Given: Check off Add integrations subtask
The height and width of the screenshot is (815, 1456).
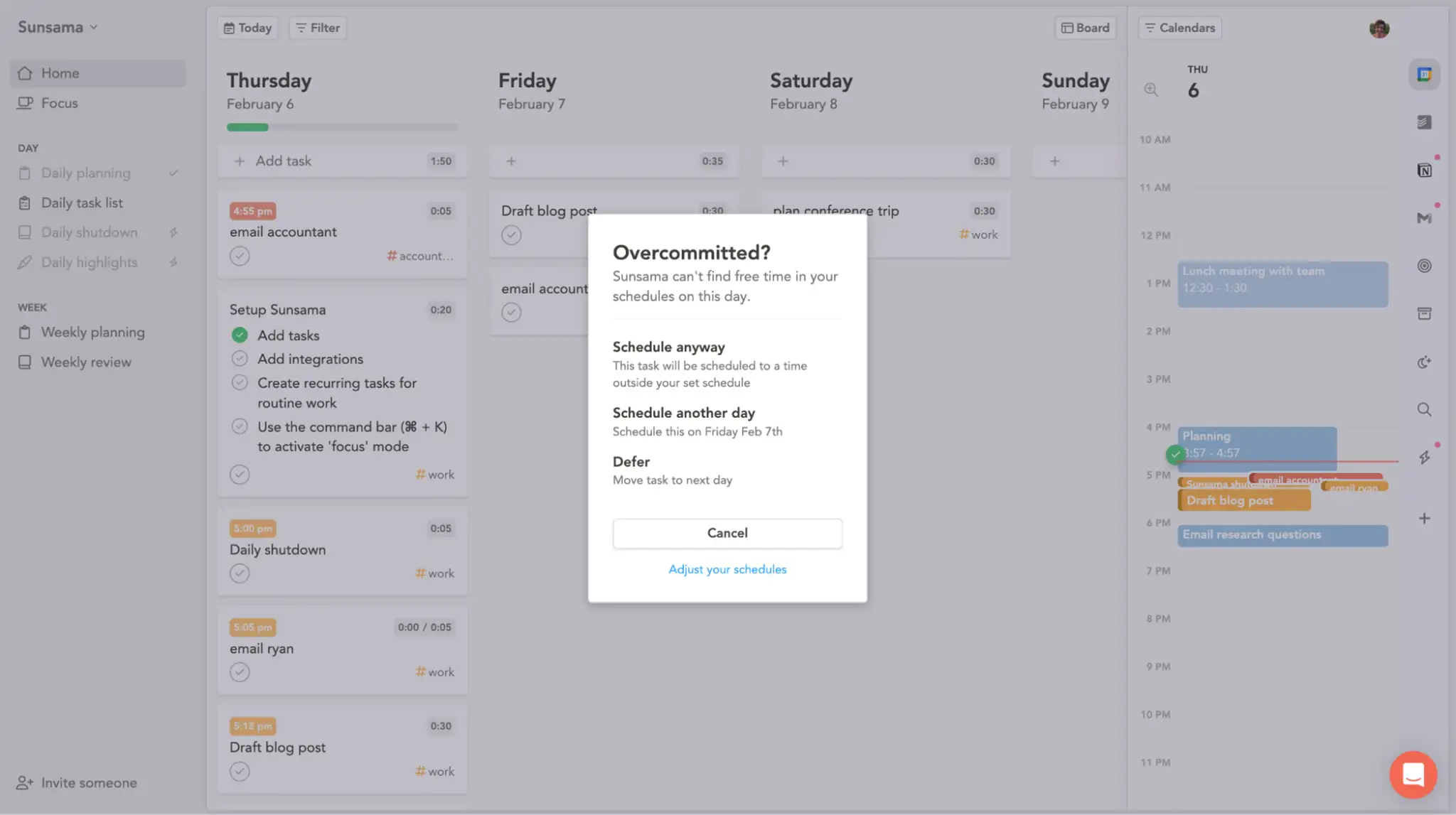Looking at the screenshot, I should (240, 359).
